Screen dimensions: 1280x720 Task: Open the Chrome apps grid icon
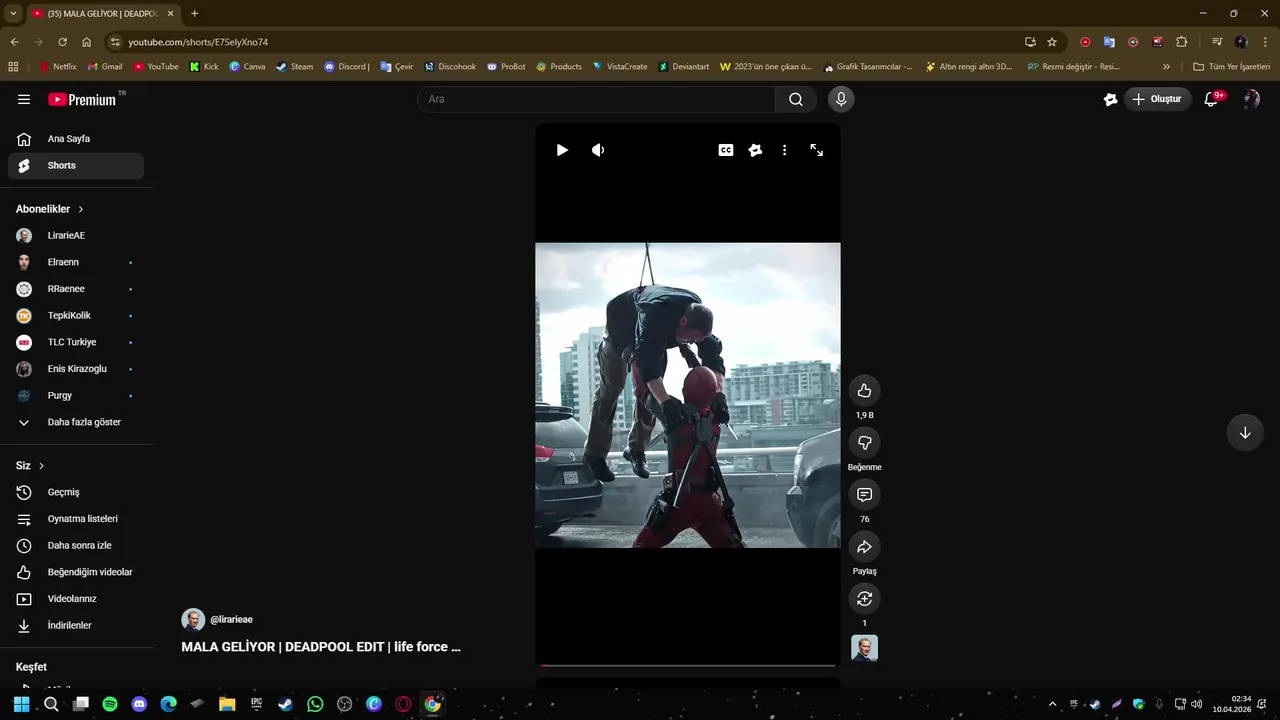13,67
